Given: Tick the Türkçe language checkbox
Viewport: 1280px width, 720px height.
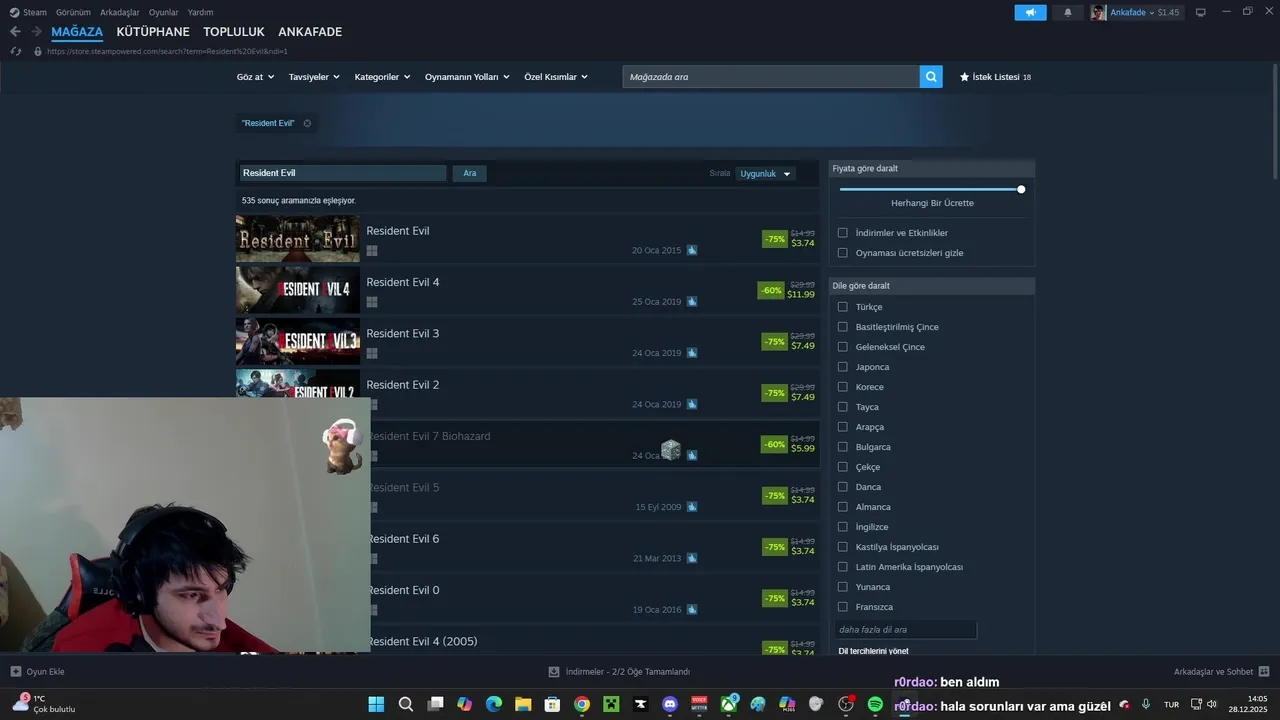Looking at the screenshot, I should coord(843,307).
